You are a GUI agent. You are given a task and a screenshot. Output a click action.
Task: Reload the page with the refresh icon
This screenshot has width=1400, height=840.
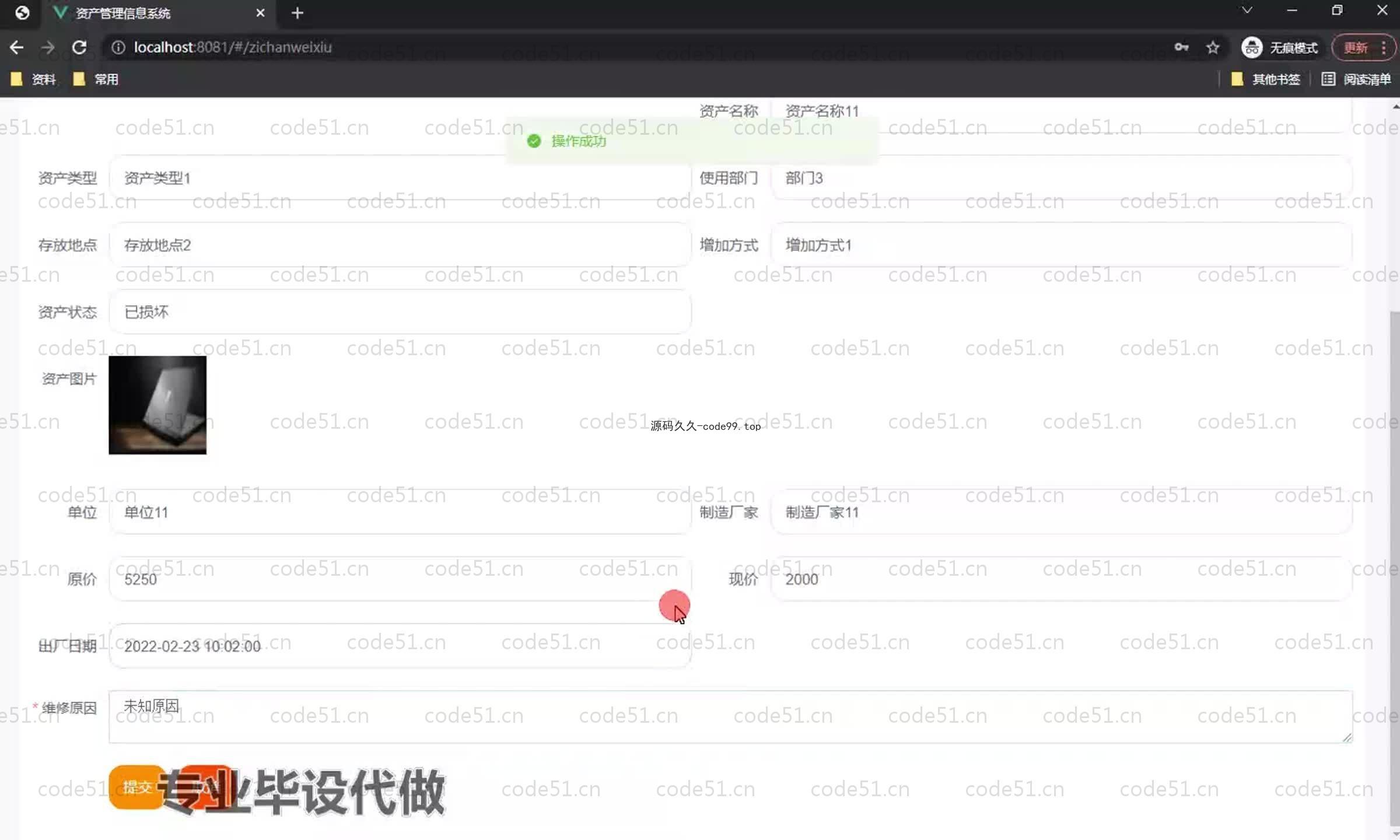(79, 47)
